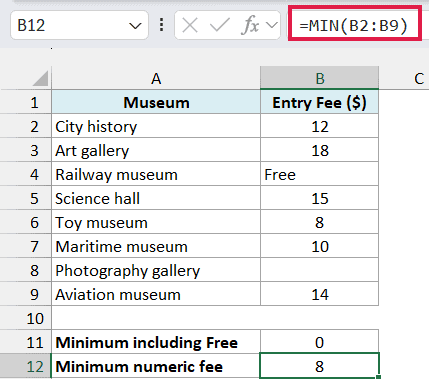Select the Photography gallery cell
Viewport: 429px width, 379px height.
156,270
